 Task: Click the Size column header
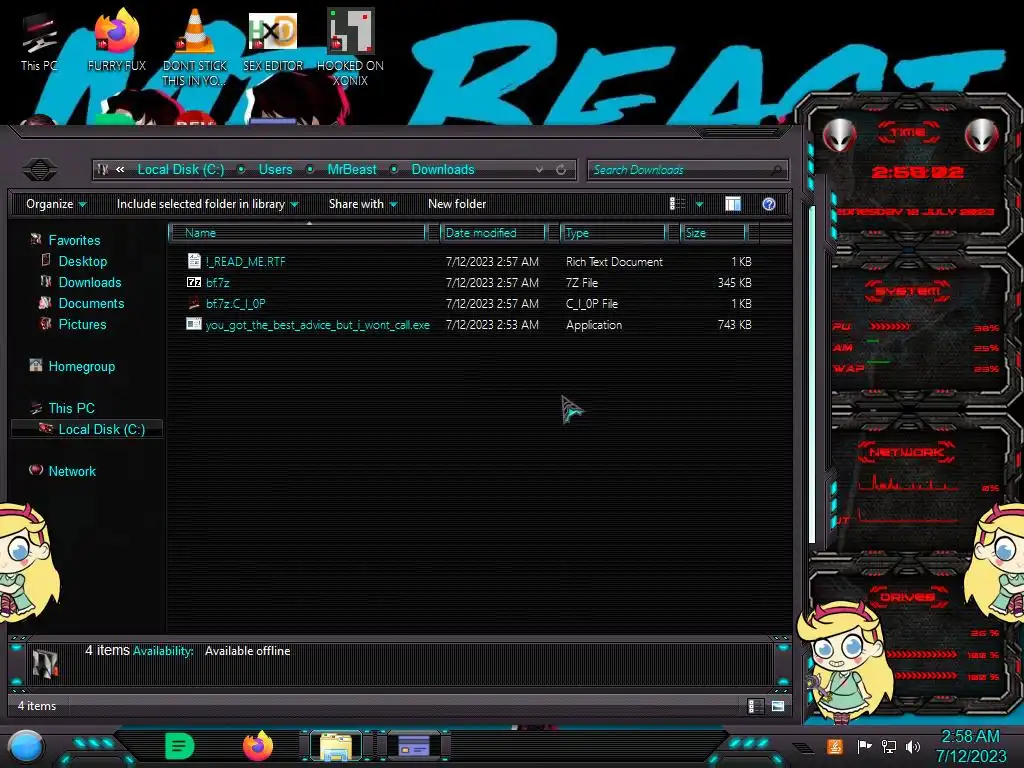(x=713, y=233)
